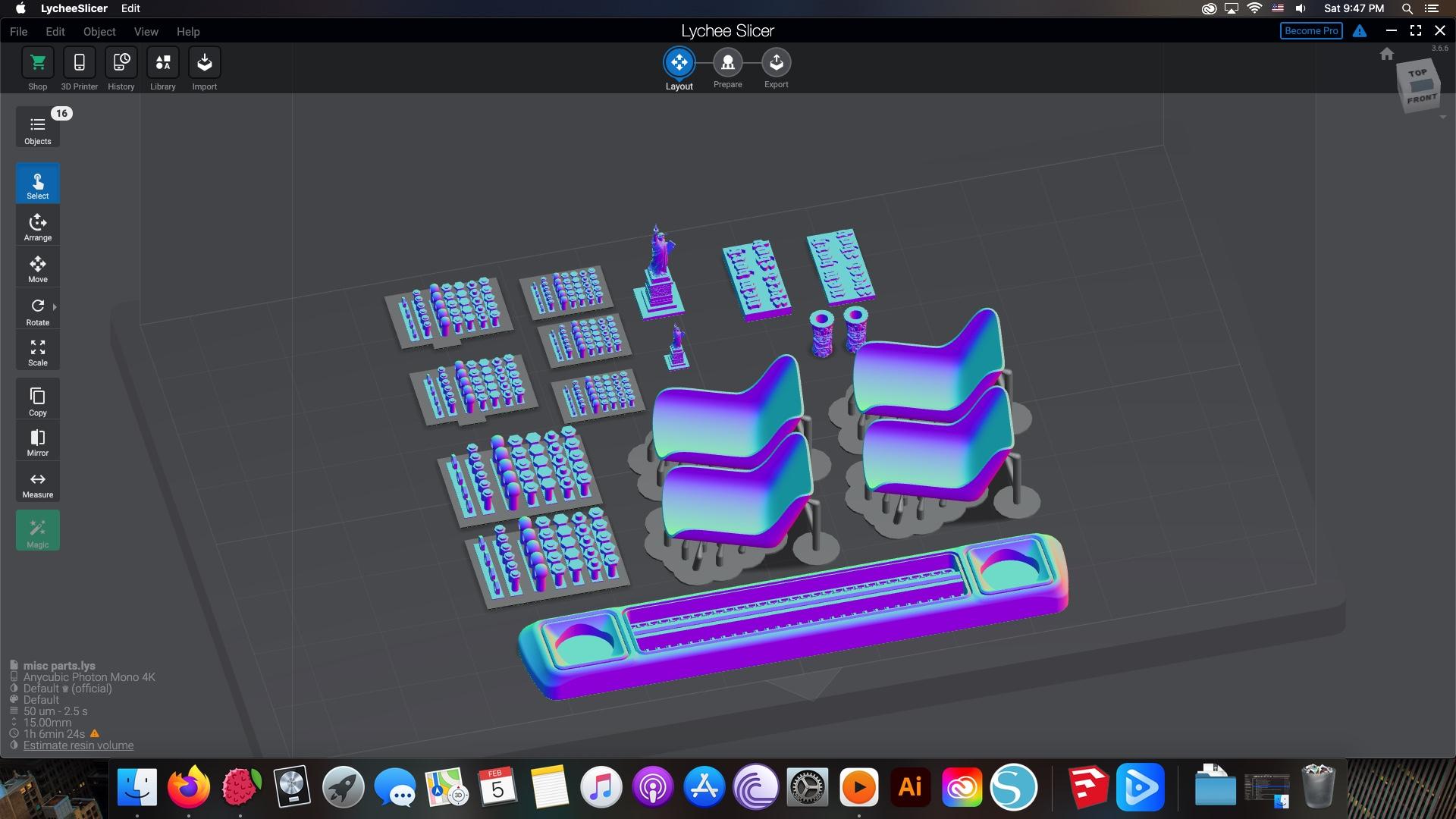Click the Import file icon
The height and width of the screenshot is (819, 1456).
(x=204, y=63)
